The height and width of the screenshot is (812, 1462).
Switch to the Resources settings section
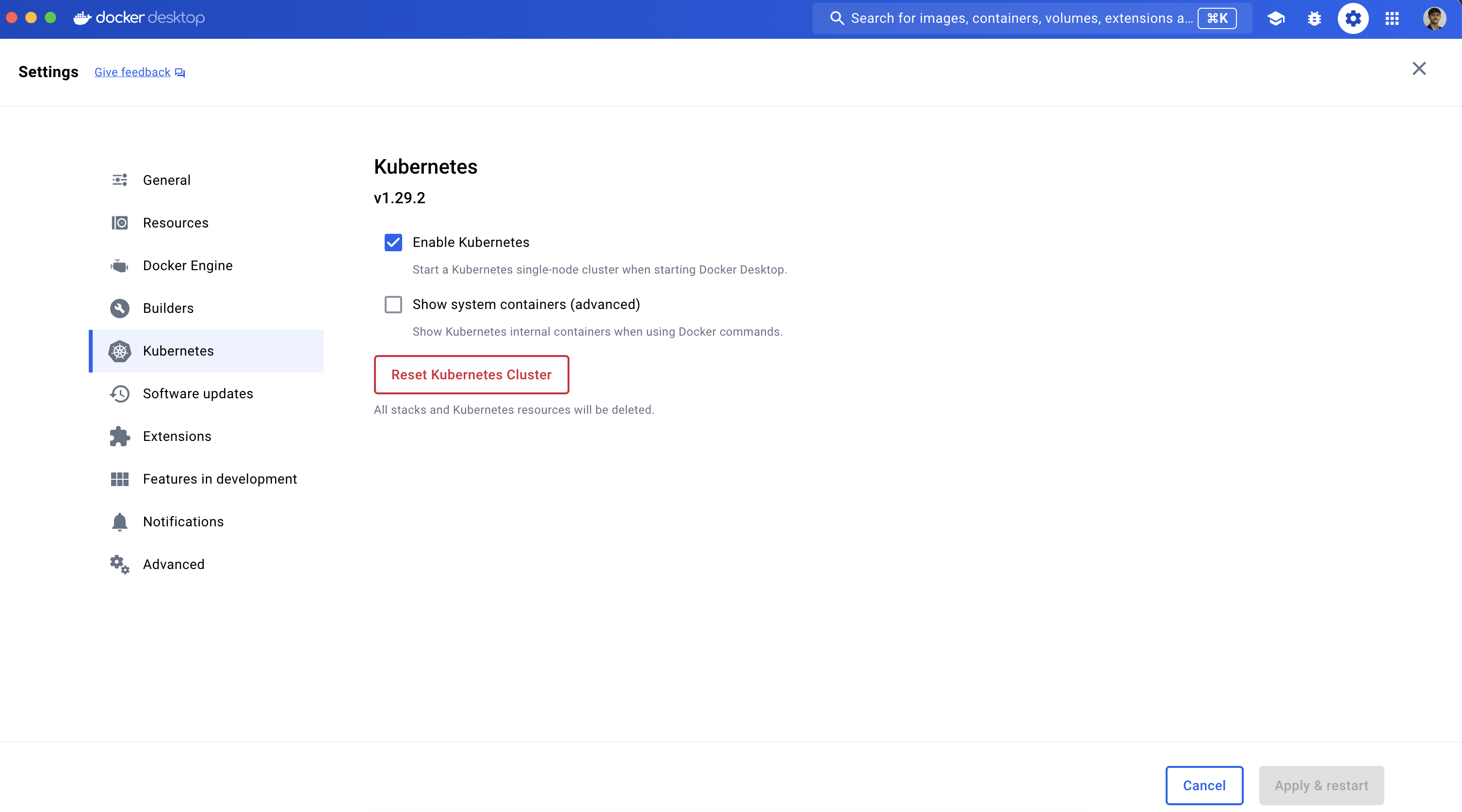point(175,223)
